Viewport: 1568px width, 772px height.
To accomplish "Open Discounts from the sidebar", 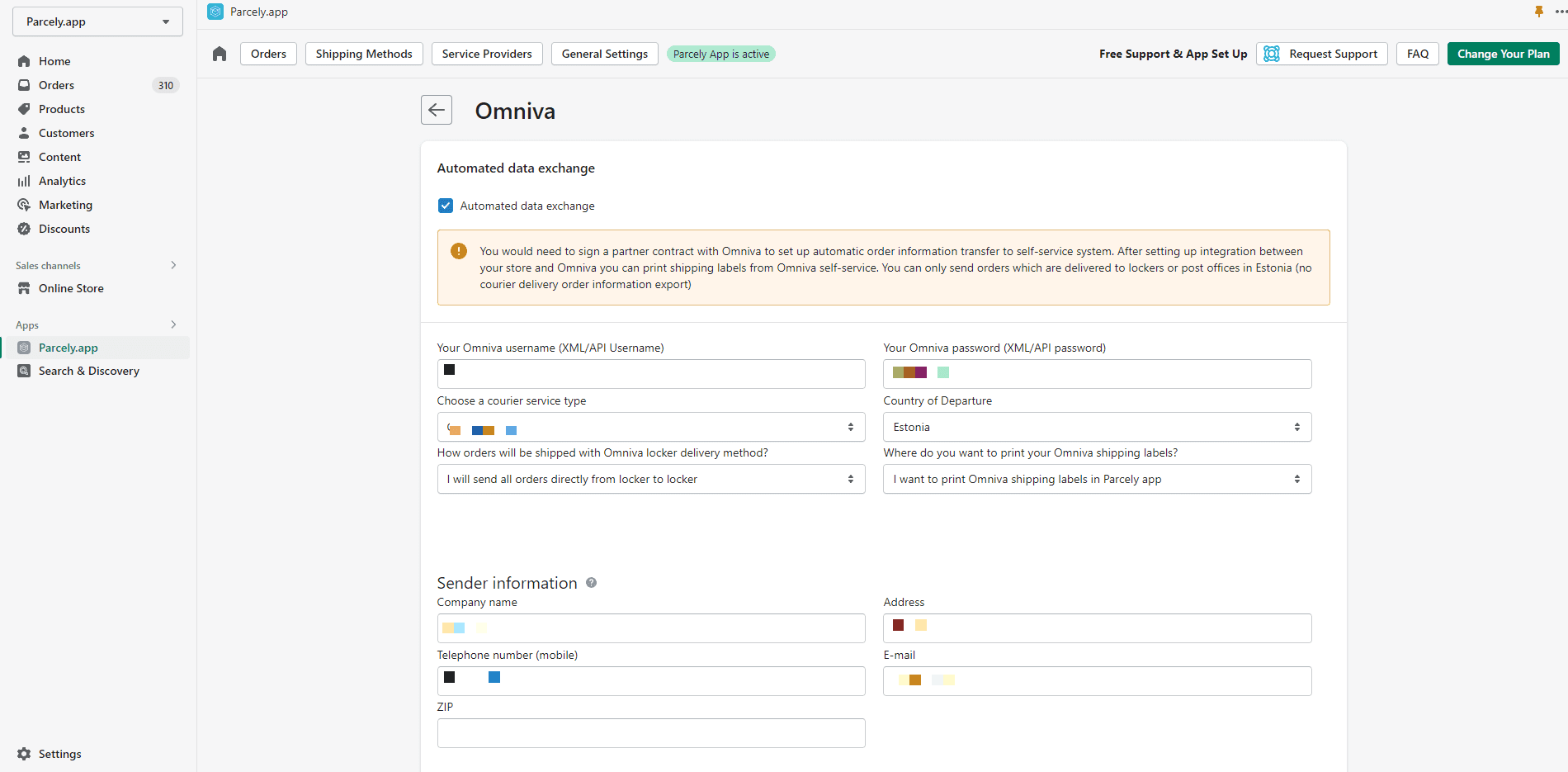I will point(64,229).
